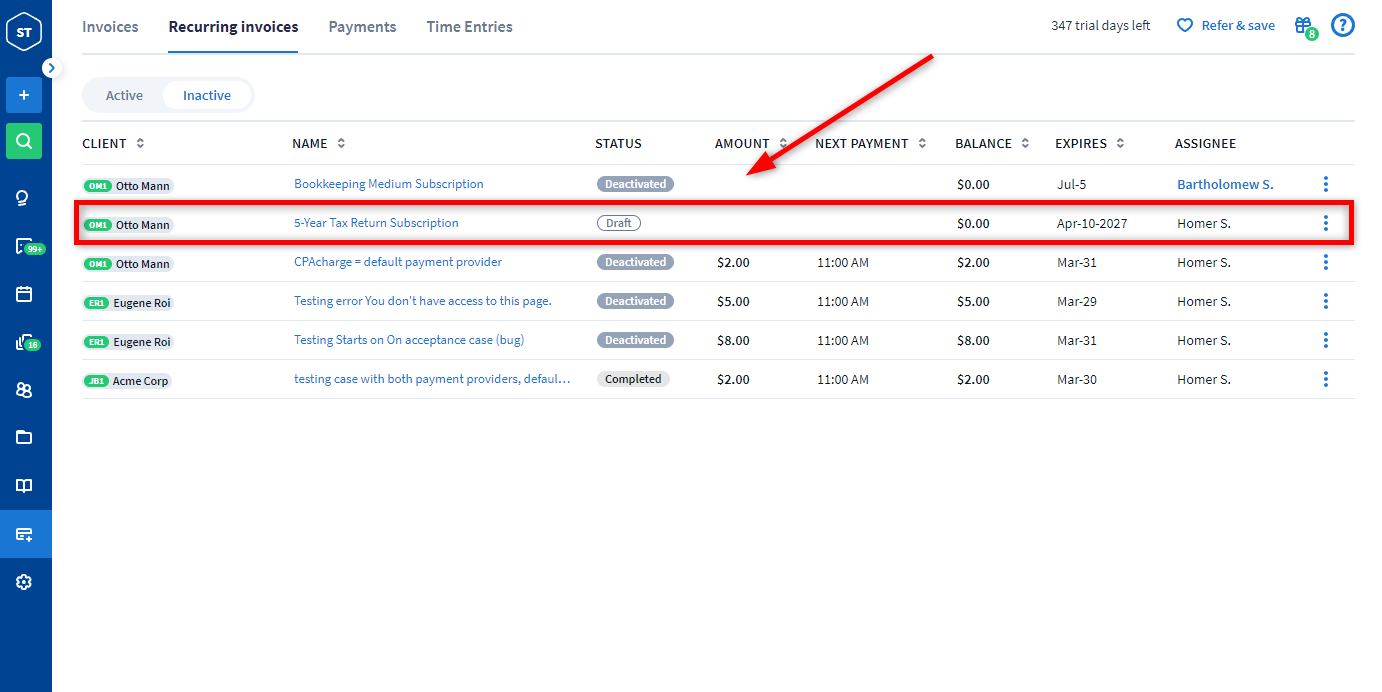1382x692 pixels.
Task: Open Testing error You don't have access invoice
Action: pyautogui.click(x=423, y=301)
